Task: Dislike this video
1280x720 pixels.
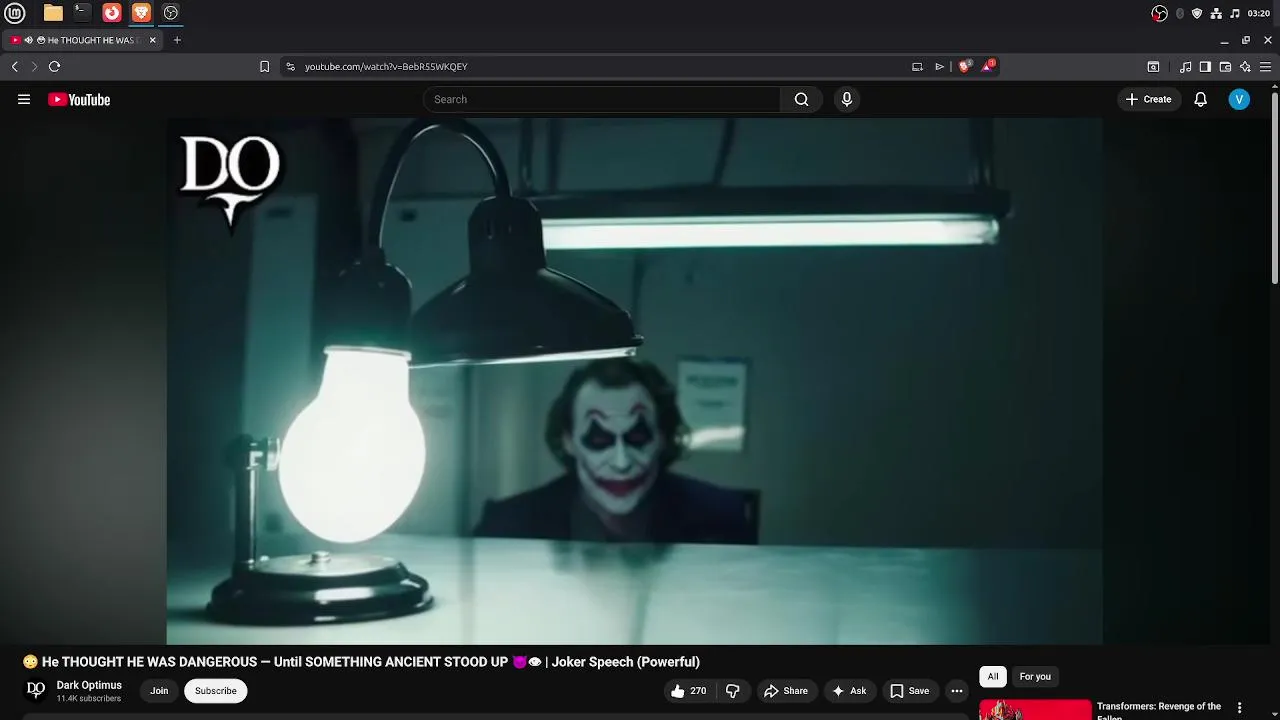Action: coord(733,691)
